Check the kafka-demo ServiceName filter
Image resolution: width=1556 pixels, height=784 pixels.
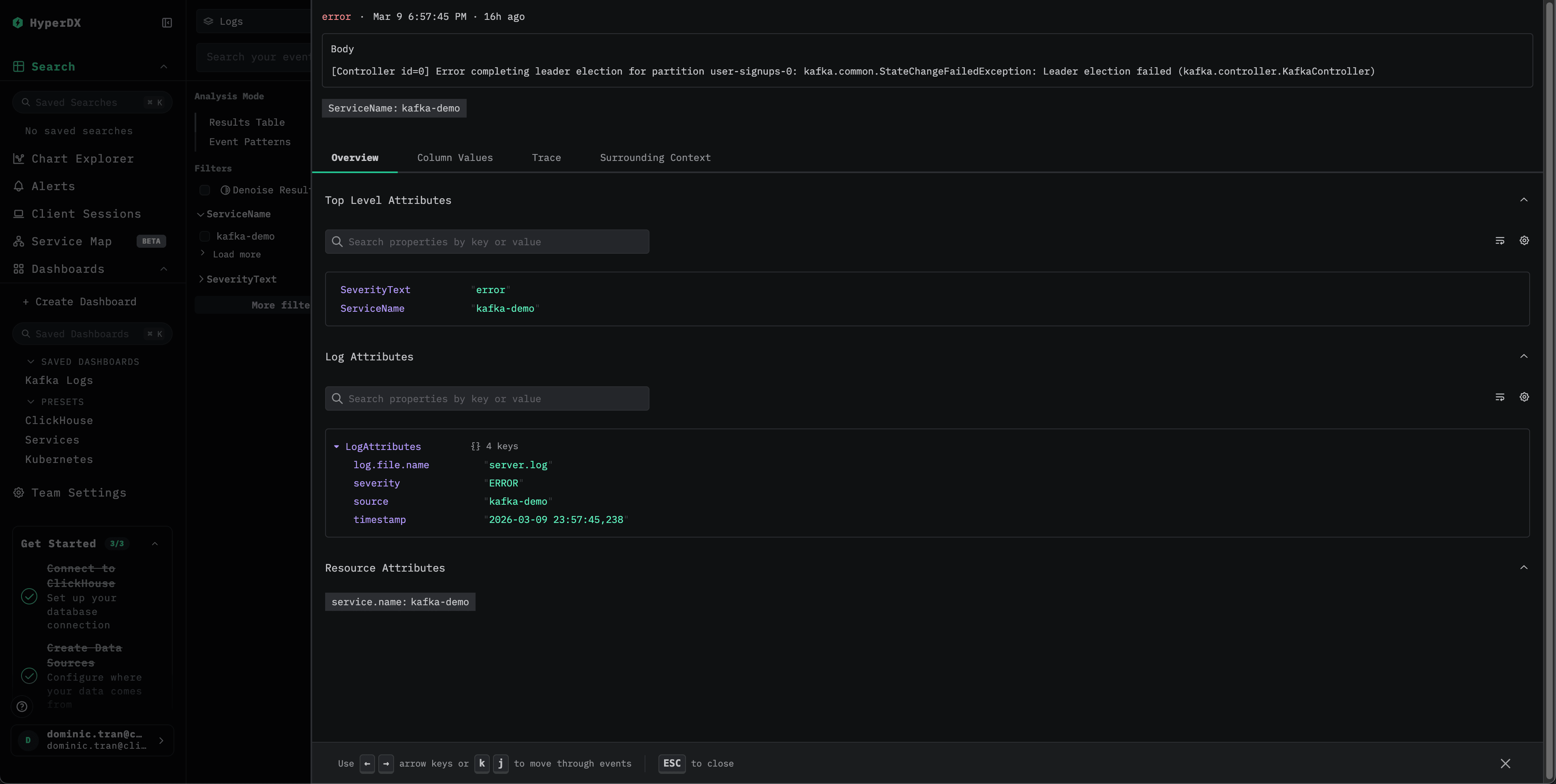[205, 236]
